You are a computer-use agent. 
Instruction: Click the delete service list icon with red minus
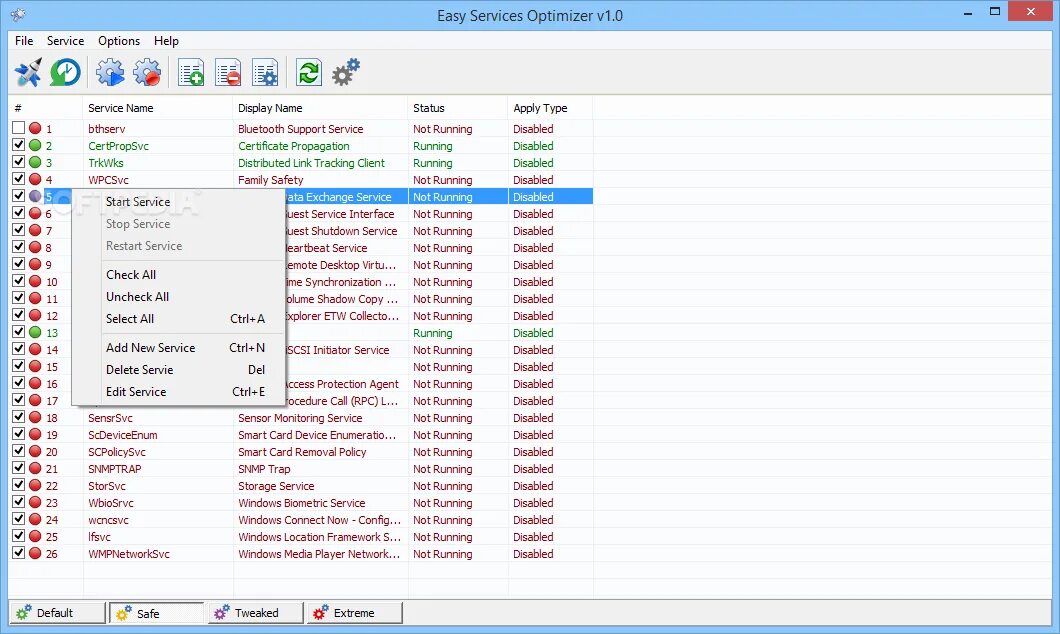[x=228, y=72]
